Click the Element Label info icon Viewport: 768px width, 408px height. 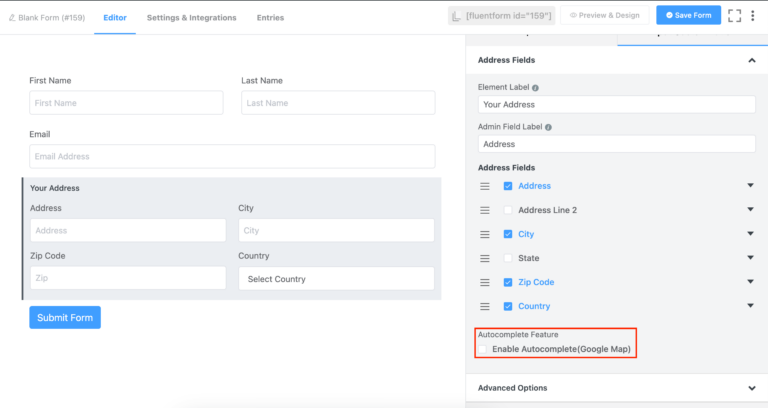pyautogui.click(x=536, y=88)
